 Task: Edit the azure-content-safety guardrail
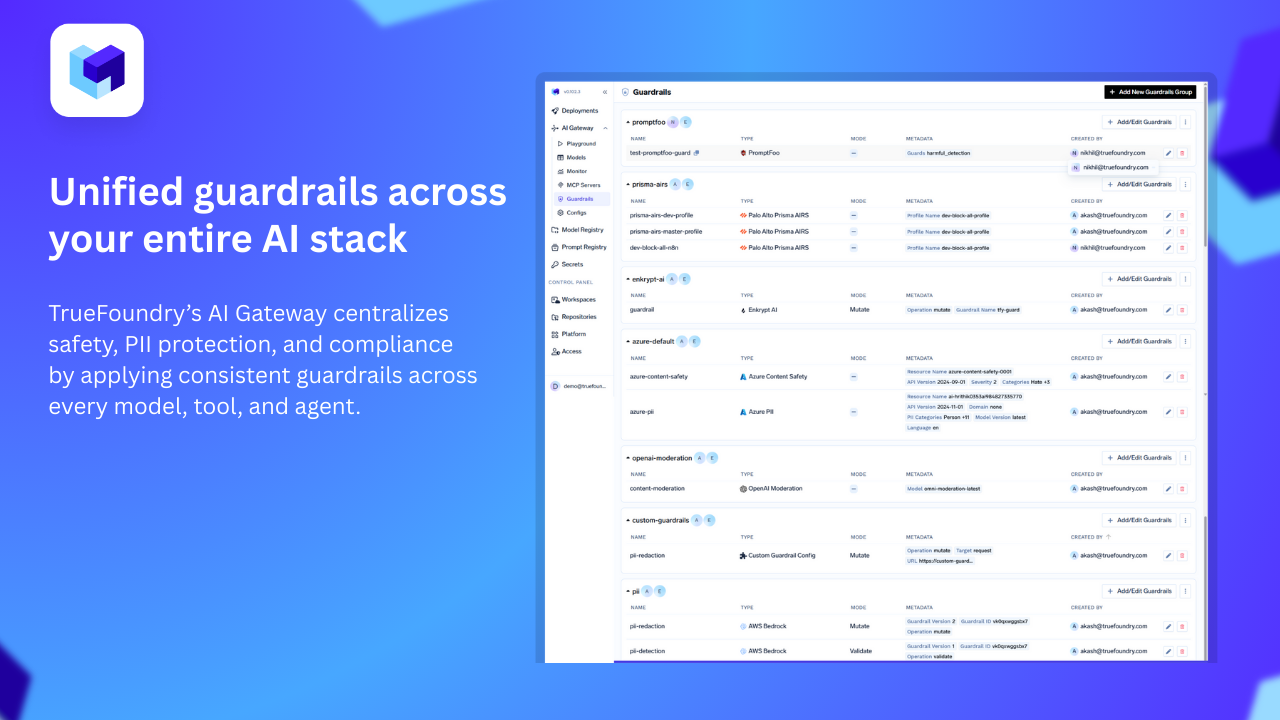click(x=1168, y=377)
